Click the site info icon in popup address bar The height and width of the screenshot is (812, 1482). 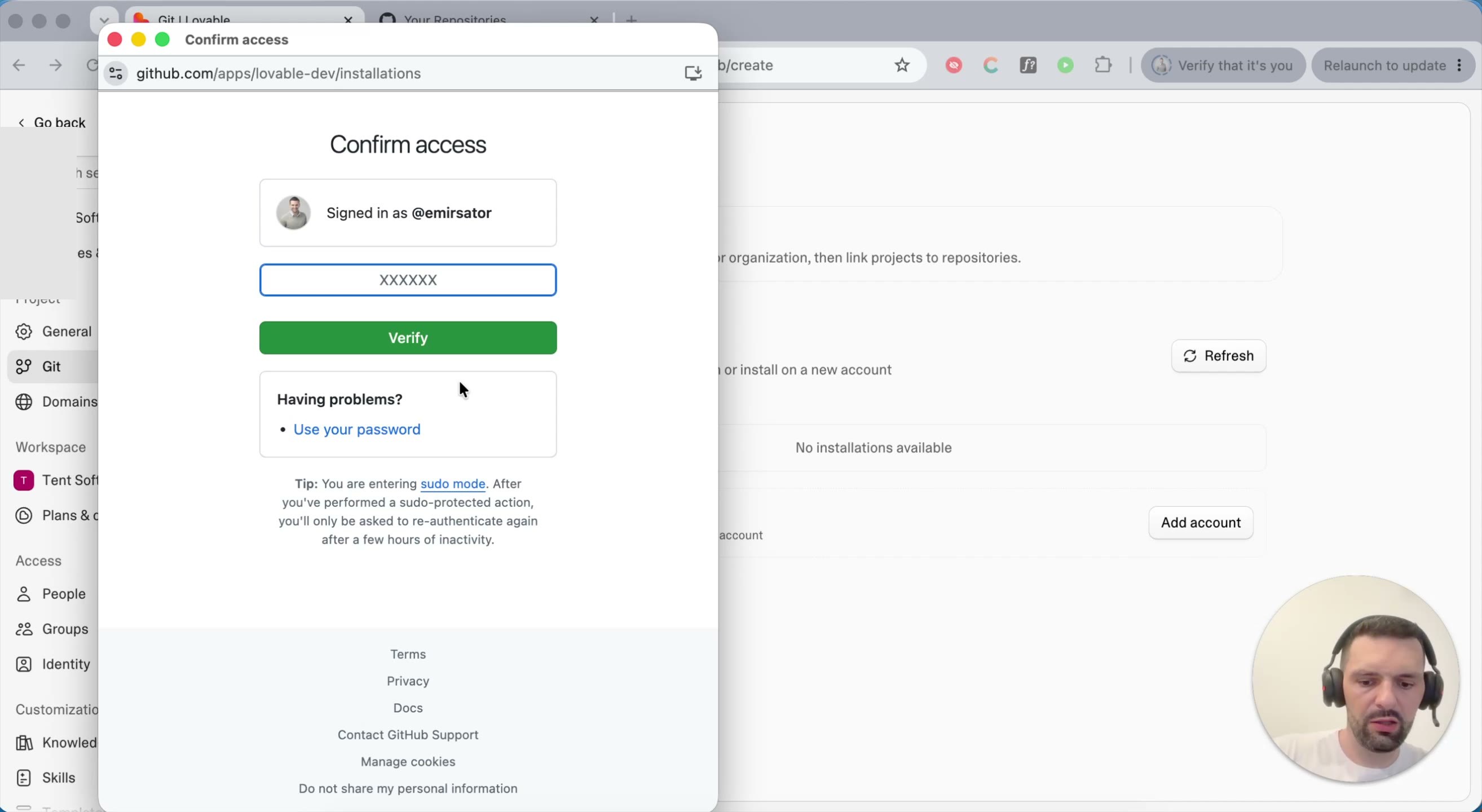tap(116, 74)
